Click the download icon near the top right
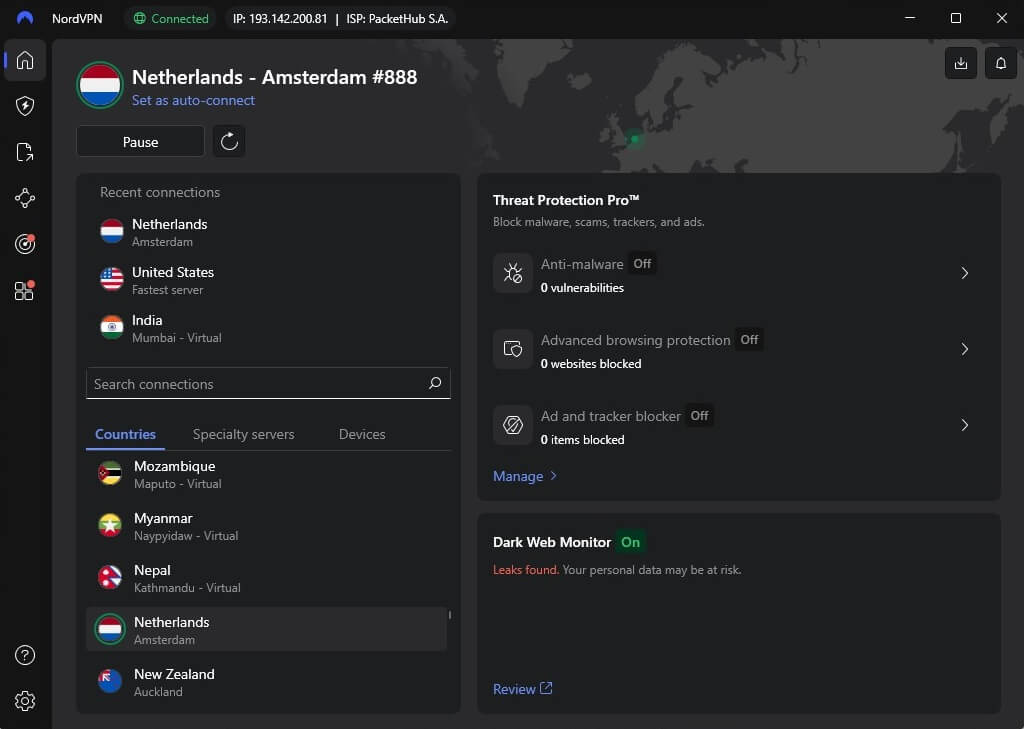Viewport: 1024px width, 729px height. pos(960,63)
